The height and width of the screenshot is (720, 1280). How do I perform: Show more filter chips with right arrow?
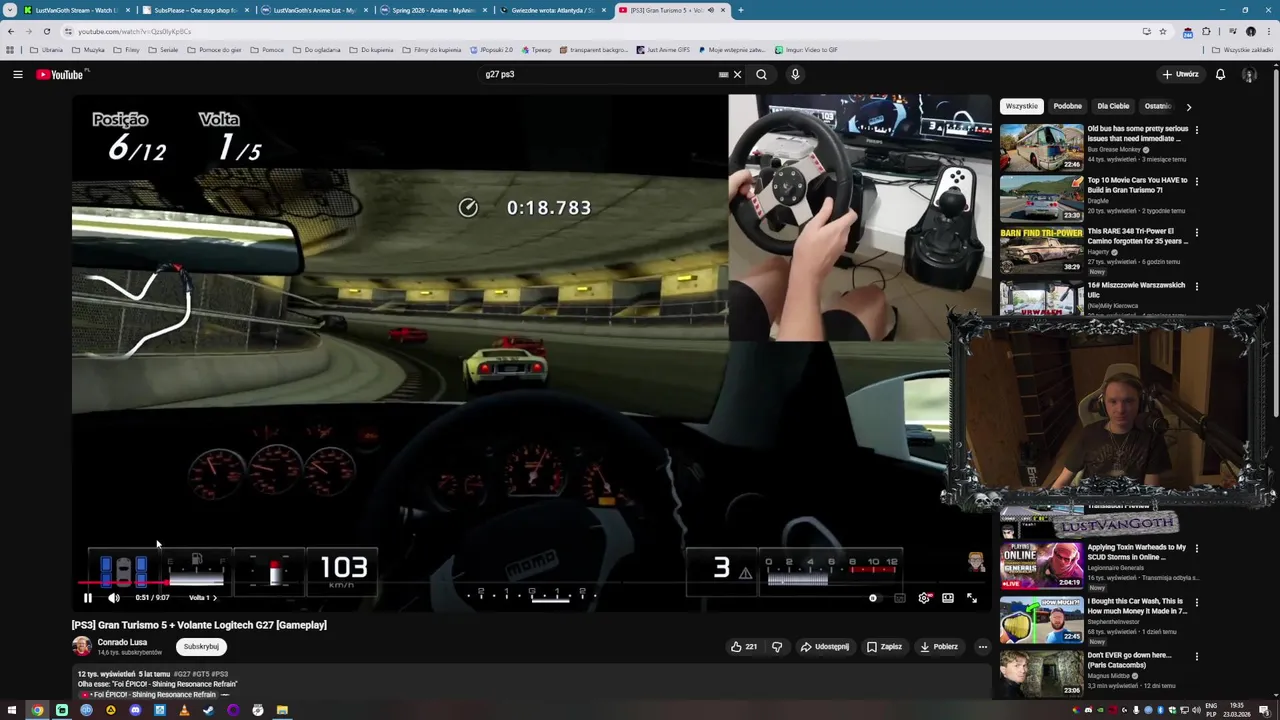[x=1188, y=106]
